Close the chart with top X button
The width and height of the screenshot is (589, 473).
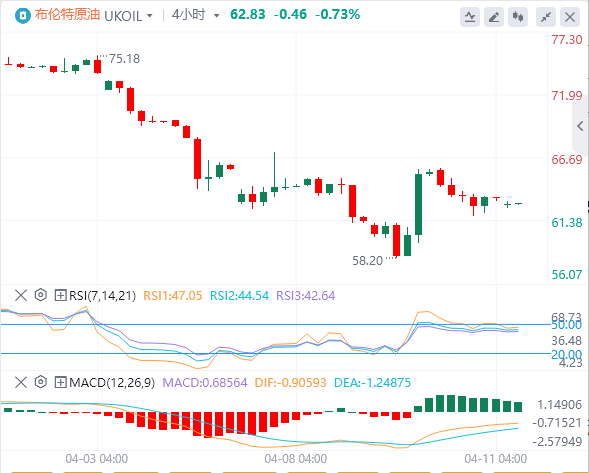tap(570, 17)
